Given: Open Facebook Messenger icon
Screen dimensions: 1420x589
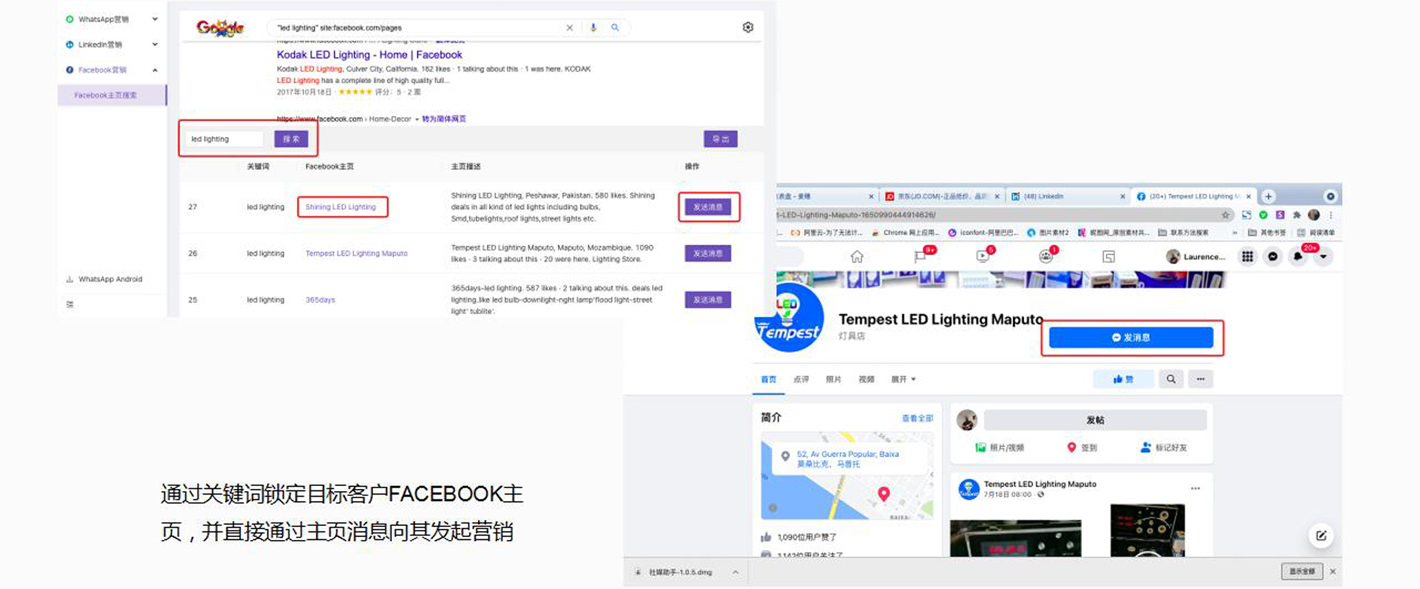Looking at the screenshot, I should point(1273,256).
